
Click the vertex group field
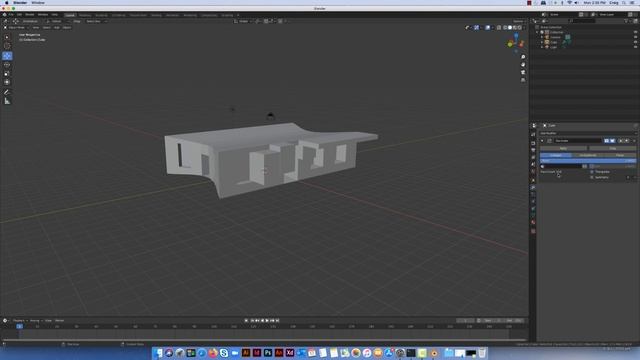point(561,167)
